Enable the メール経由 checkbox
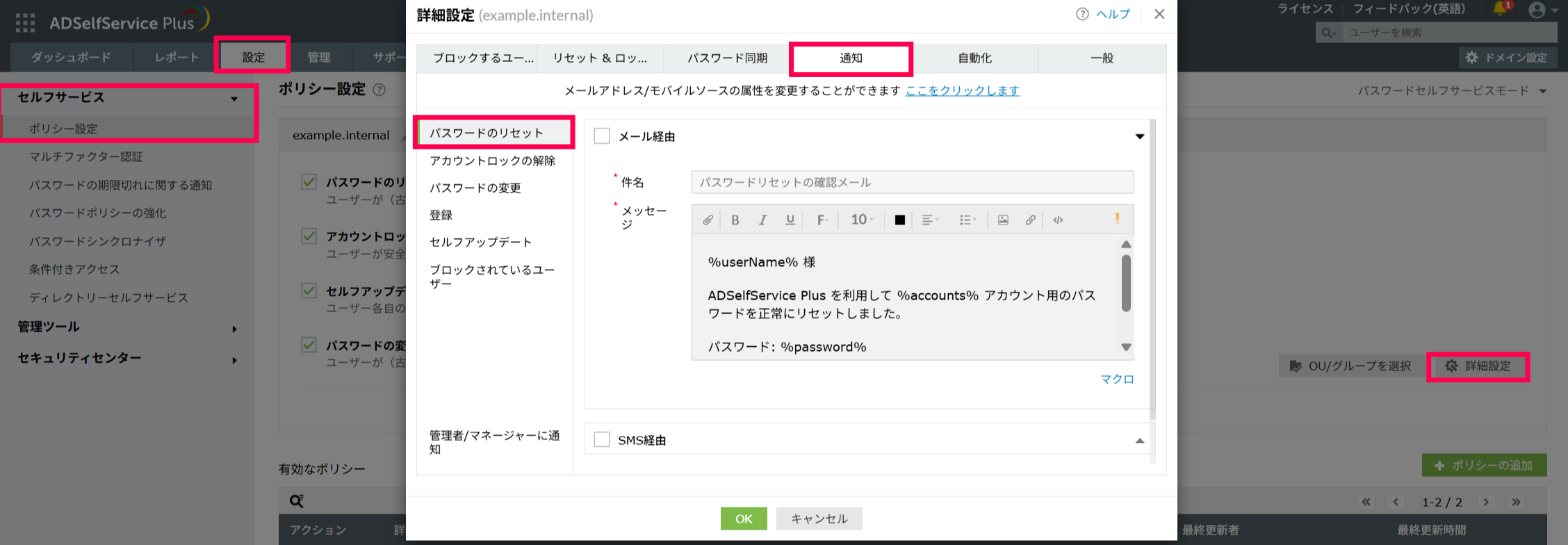The image size is (1568, 545). pos(602,136)
